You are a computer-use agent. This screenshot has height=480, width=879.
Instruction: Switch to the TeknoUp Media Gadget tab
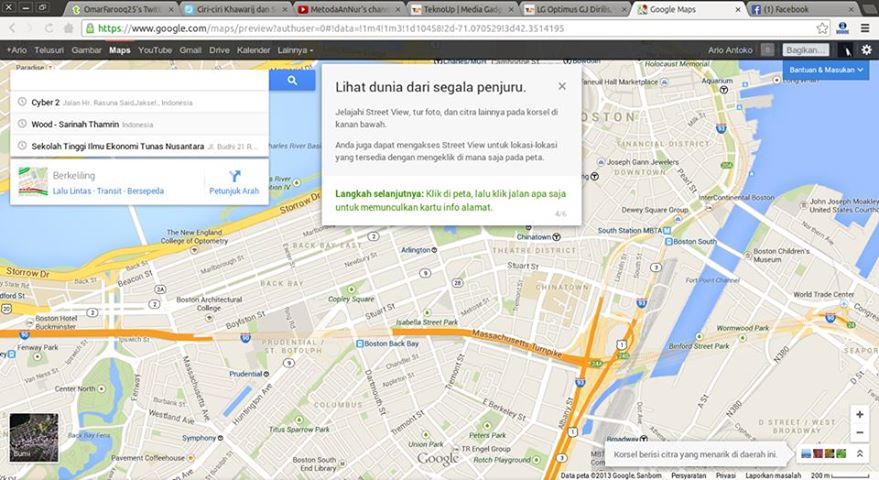coord(462,10)
